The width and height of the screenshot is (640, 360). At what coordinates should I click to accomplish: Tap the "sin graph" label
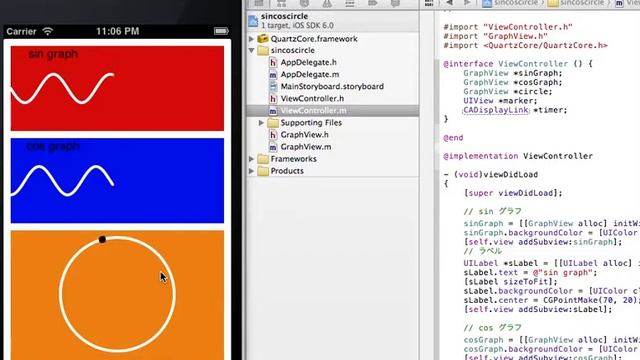[53, 54]
